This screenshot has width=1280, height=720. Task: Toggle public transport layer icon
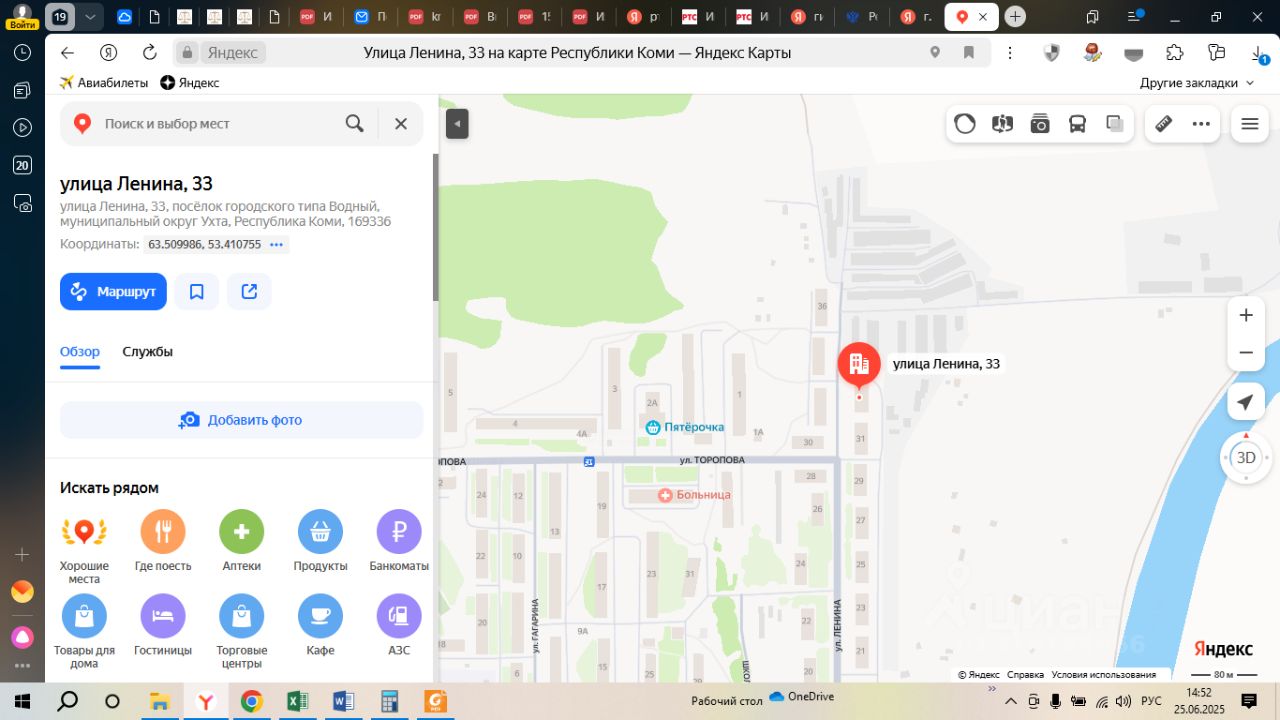click(1077, 124)
